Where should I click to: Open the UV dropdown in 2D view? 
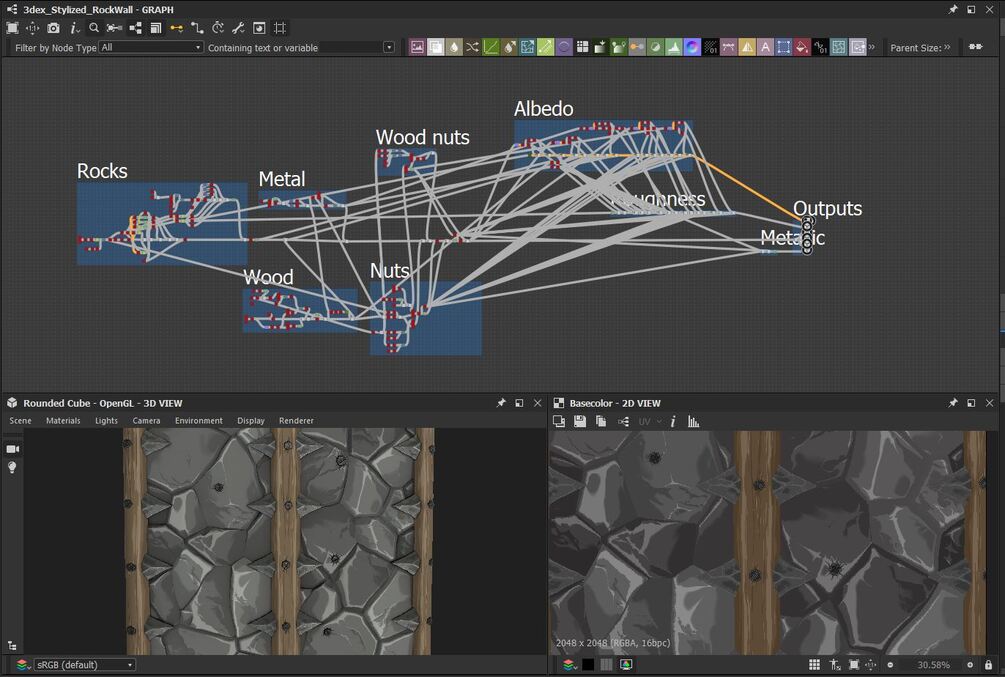[650, 421]
